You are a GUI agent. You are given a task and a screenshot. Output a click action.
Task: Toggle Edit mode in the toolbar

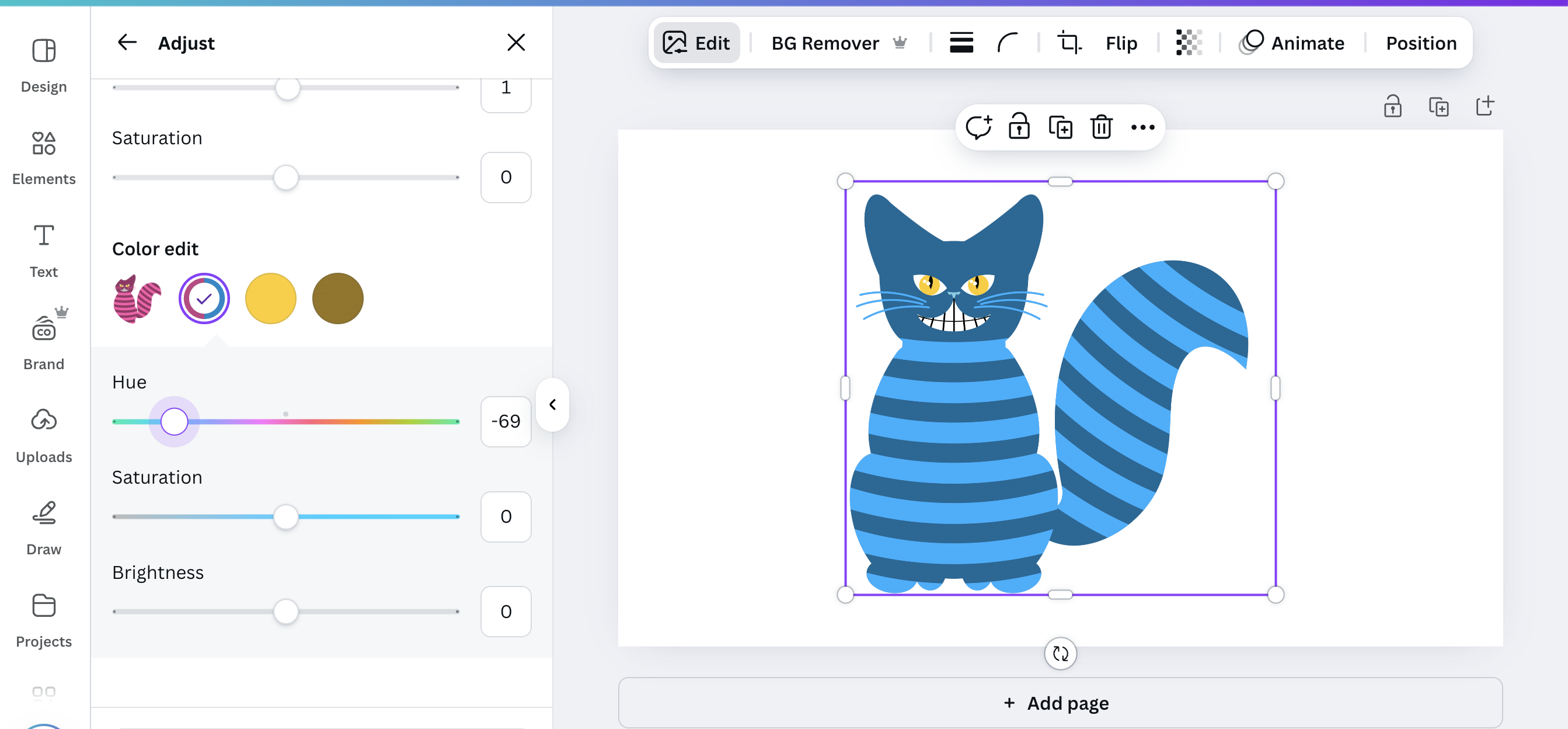coord(696,42)
